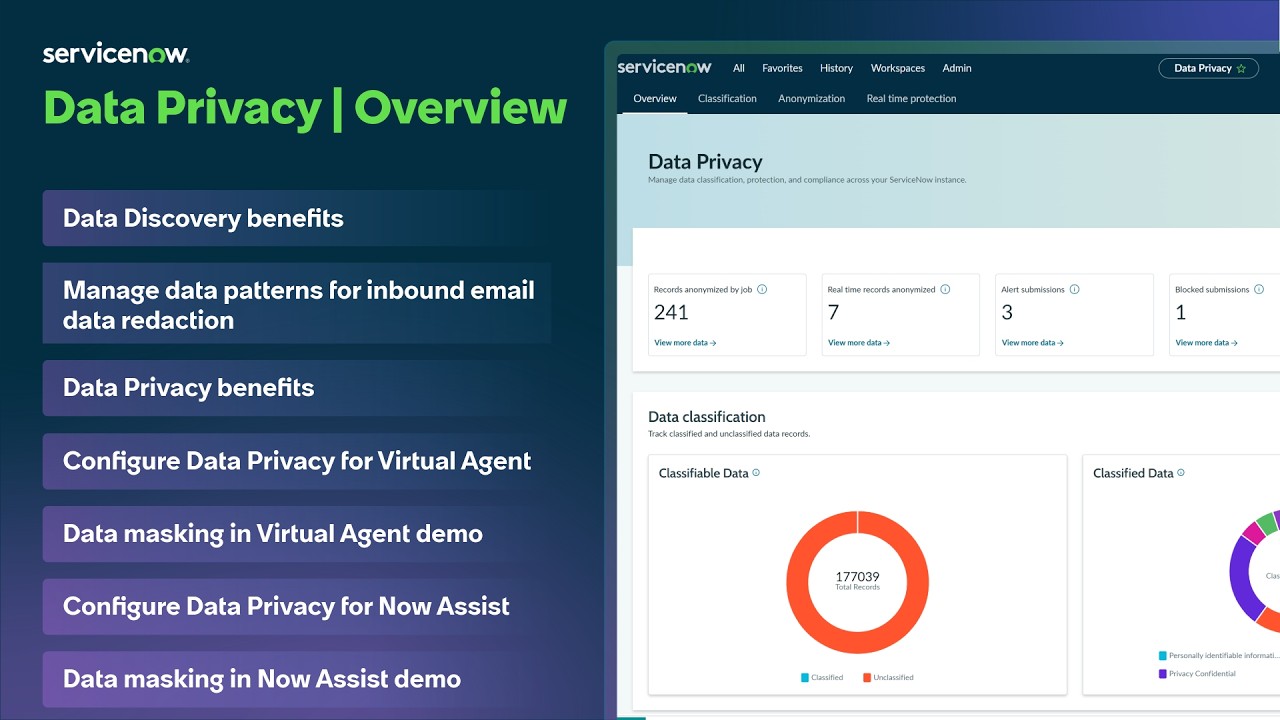Open the Admin menu

click(x=957, y=68)
